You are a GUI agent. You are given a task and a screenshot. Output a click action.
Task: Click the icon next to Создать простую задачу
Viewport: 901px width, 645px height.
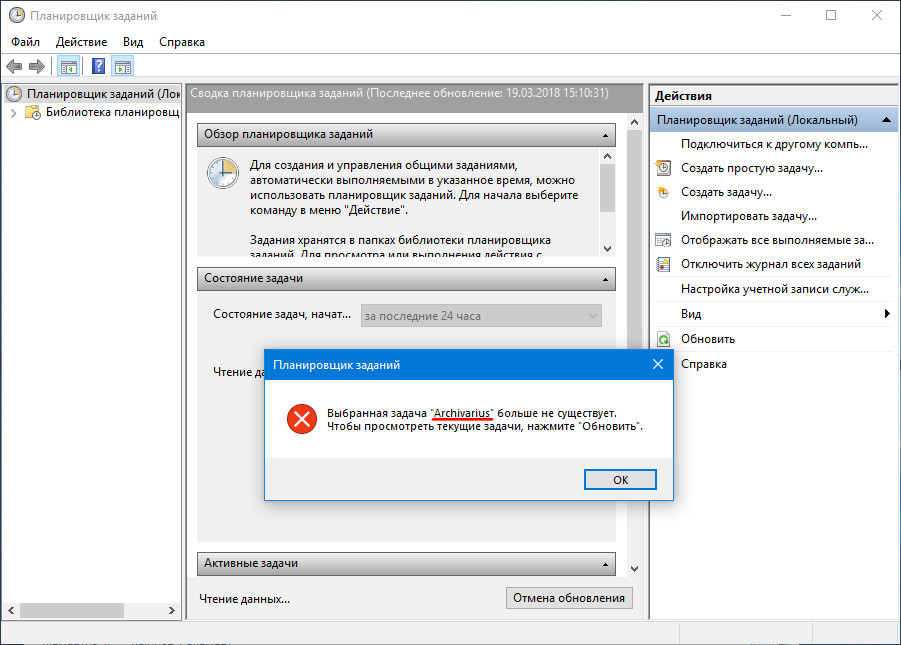pyautogui.click(x=663, y=168)
